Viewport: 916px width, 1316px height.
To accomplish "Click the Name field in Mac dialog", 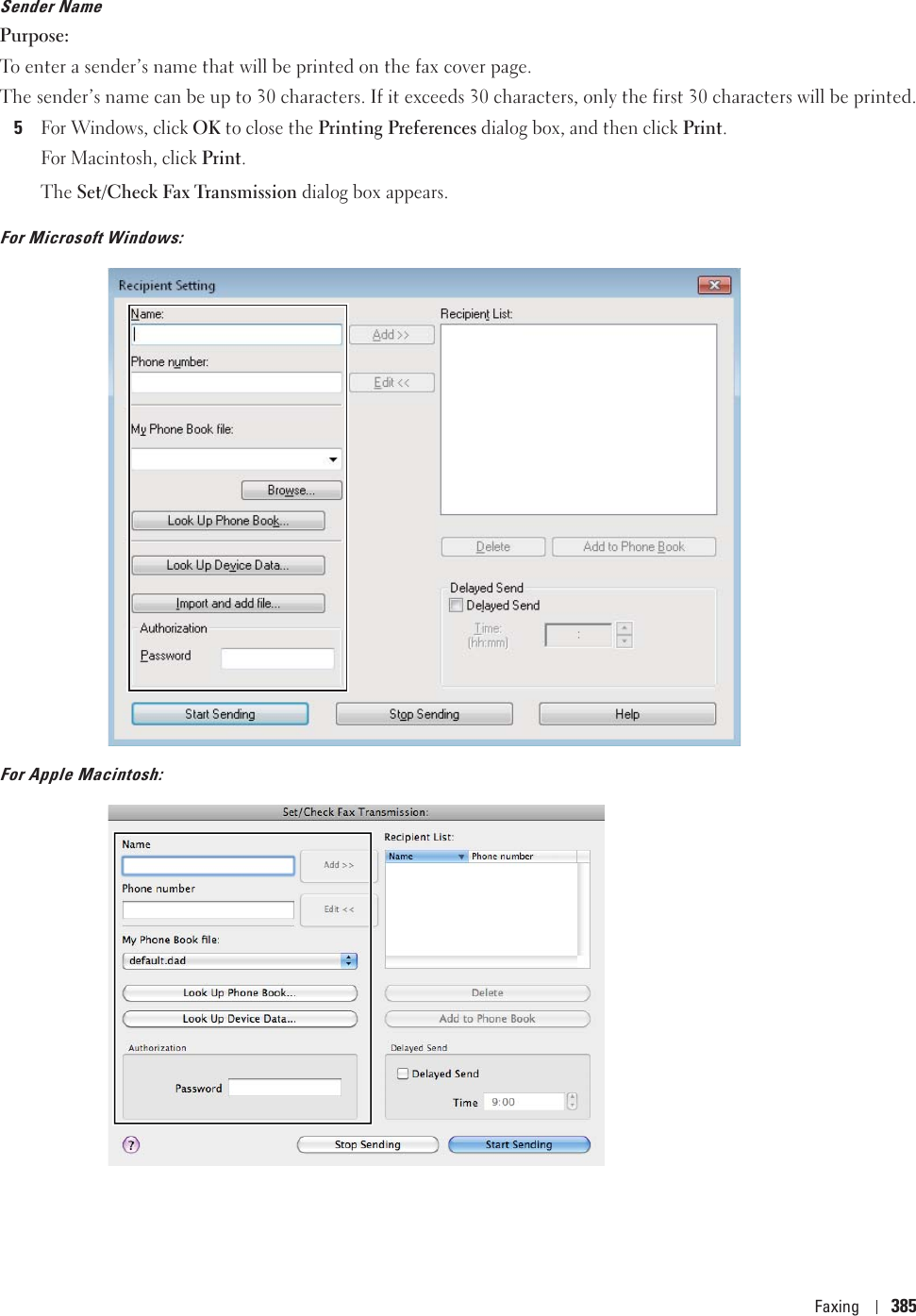I will click(x=208, y=865).
